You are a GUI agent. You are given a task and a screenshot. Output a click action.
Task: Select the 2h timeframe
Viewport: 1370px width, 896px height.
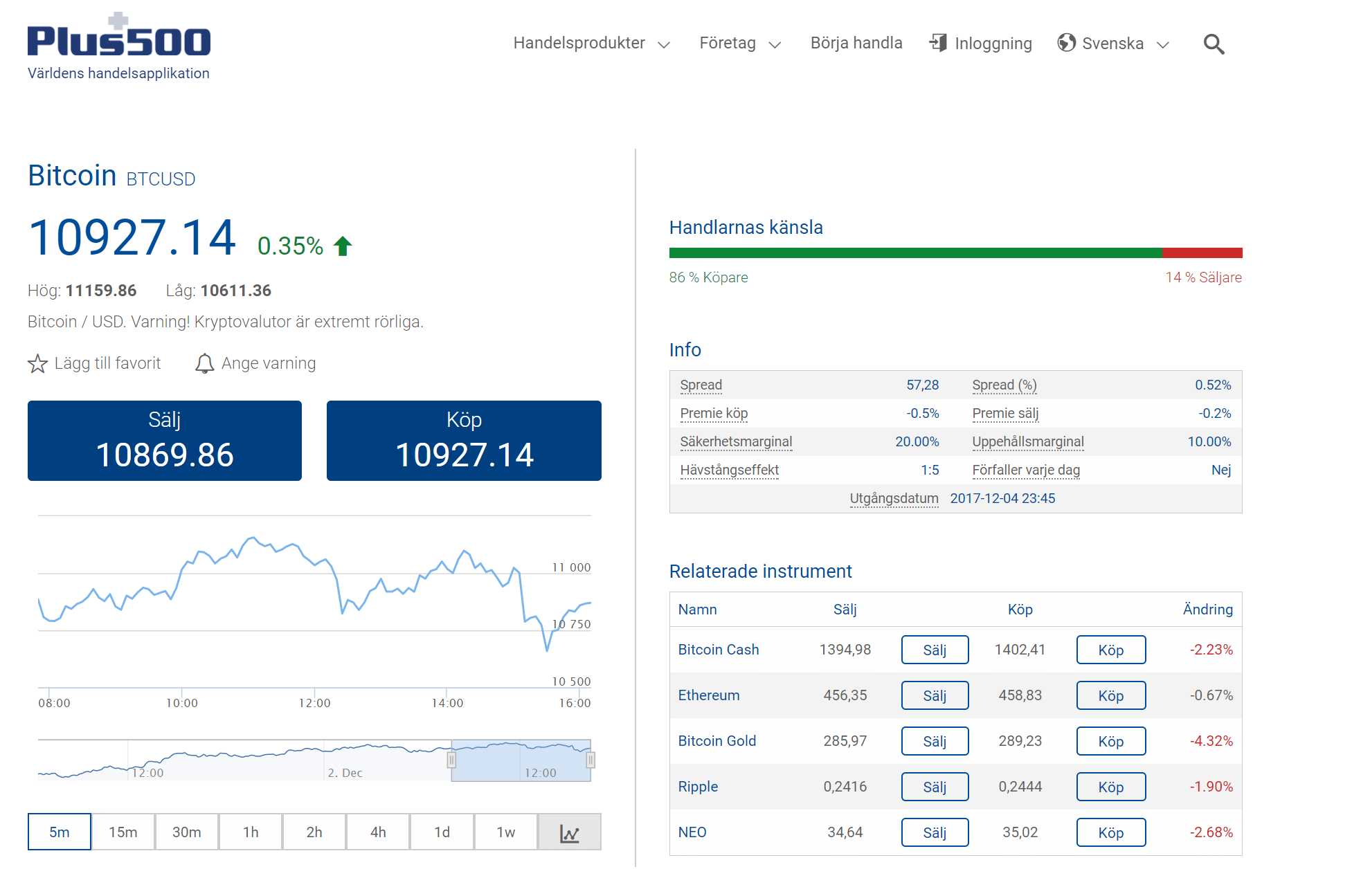pyautogui.click(x=314, y=832)
